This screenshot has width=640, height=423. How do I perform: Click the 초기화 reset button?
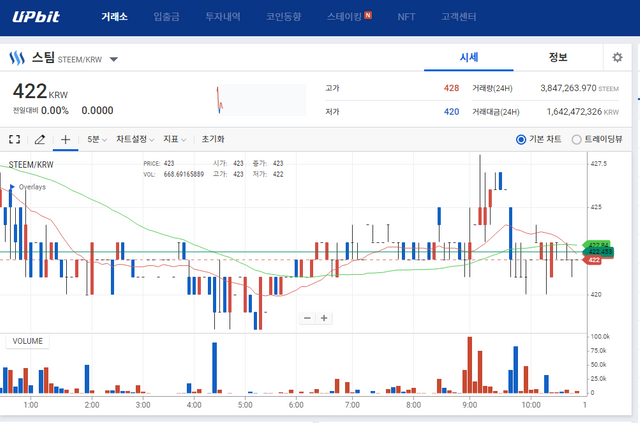(213, 140)
